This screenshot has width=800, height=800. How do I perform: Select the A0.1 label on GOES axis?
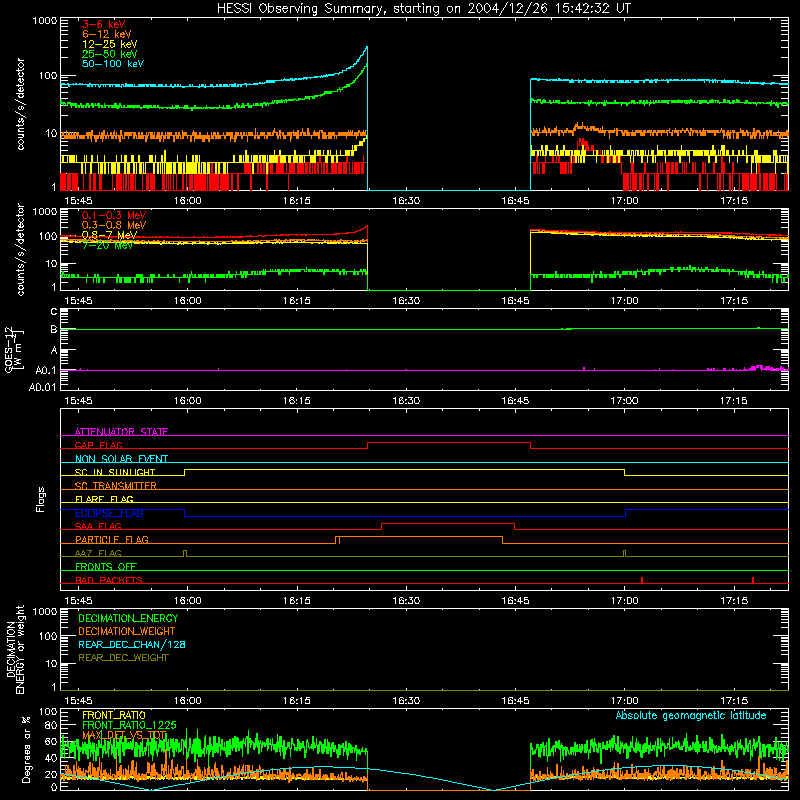(x=46, y=370)
